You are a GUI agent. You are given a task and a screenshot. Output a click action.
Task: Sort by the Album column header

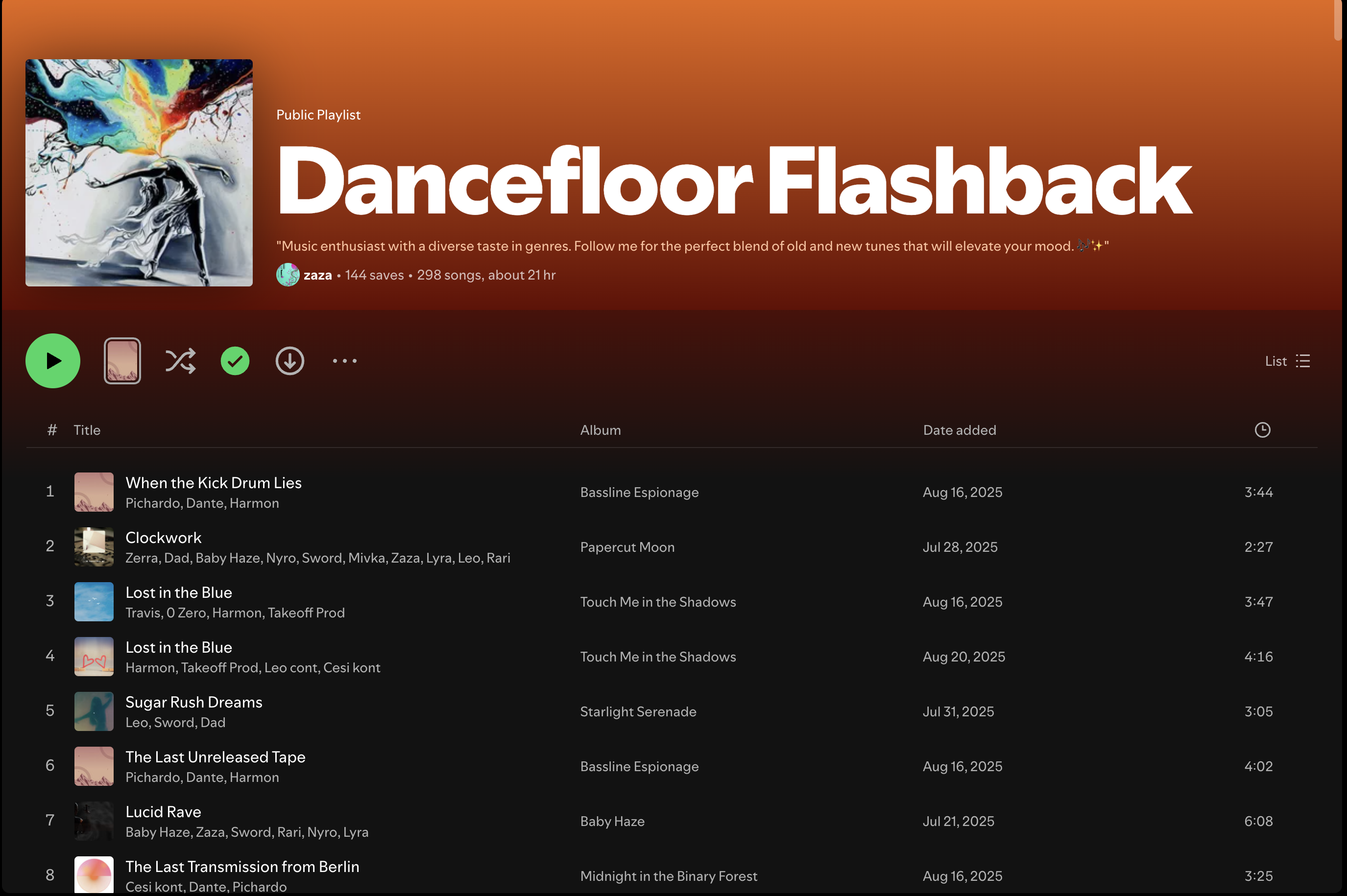point(600,430)
